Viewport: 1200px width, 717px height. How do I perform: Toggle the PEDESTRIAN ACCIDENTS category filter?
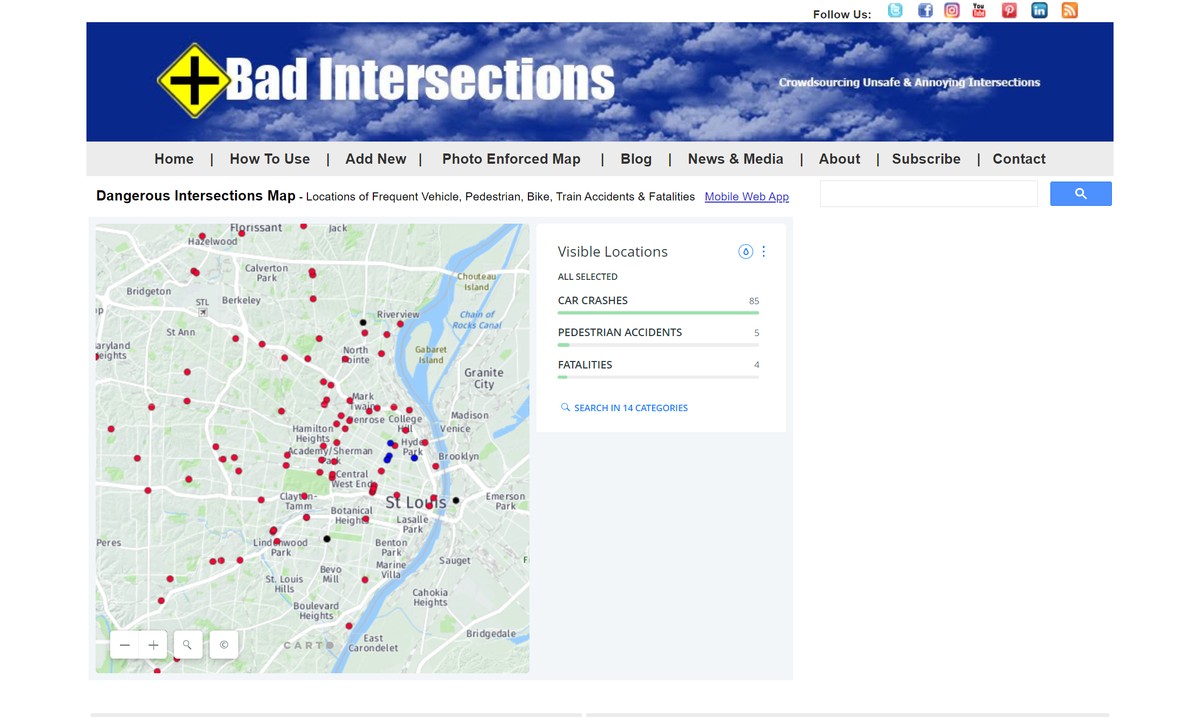coord(619,333)
